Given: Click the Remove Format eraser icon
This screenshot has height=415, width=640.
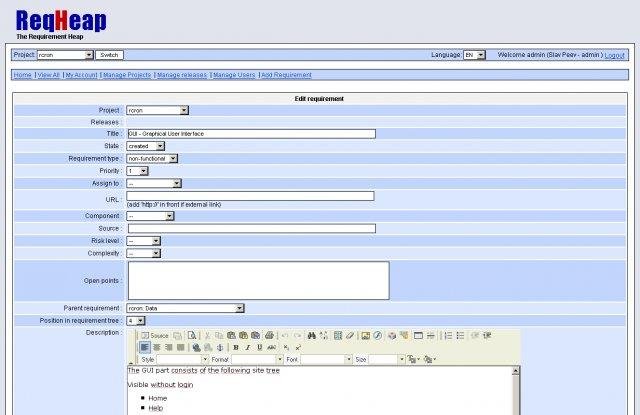Looking at the screenshot, I should (x=350, y=335).
